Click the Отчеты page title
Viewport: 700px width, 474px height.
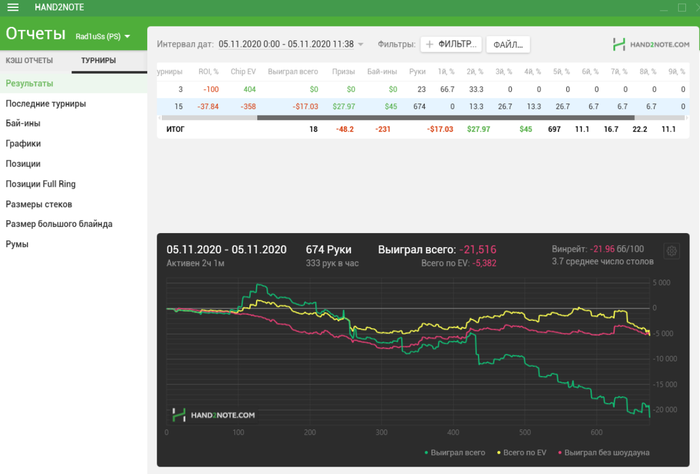(x=35, y=33)
